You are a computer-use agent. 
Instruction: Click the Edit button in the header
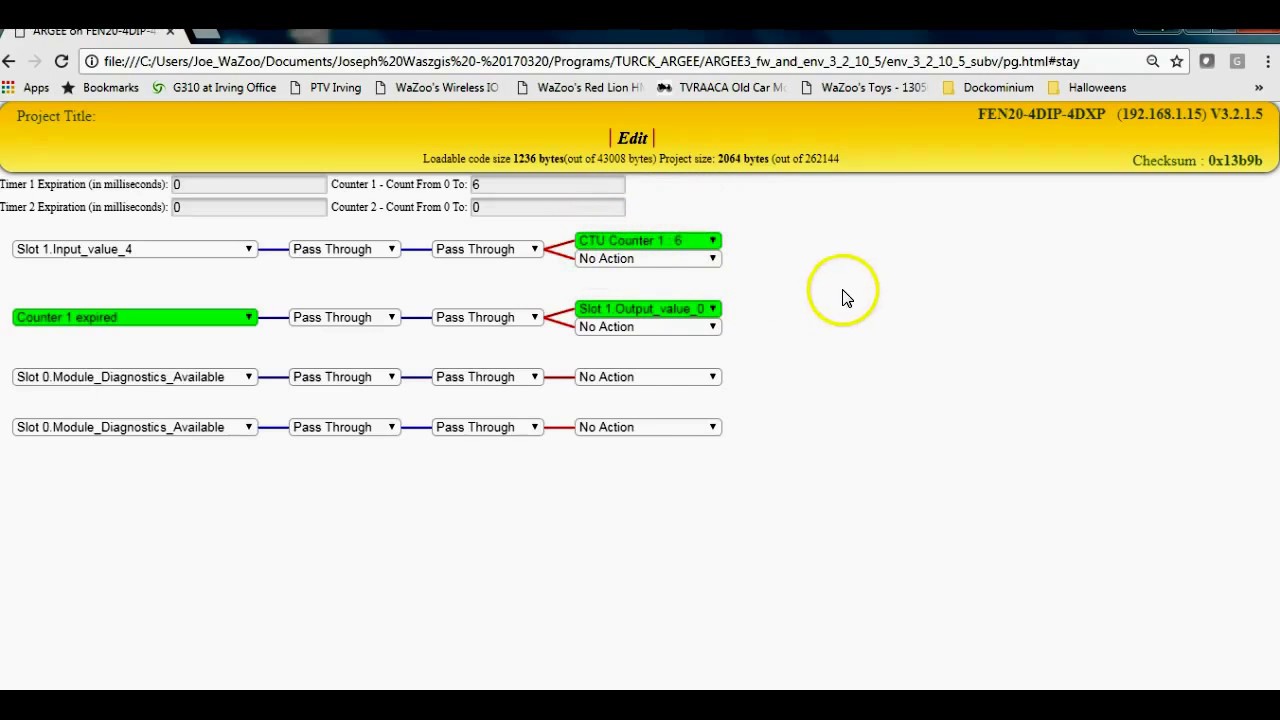tap(632, 138)
